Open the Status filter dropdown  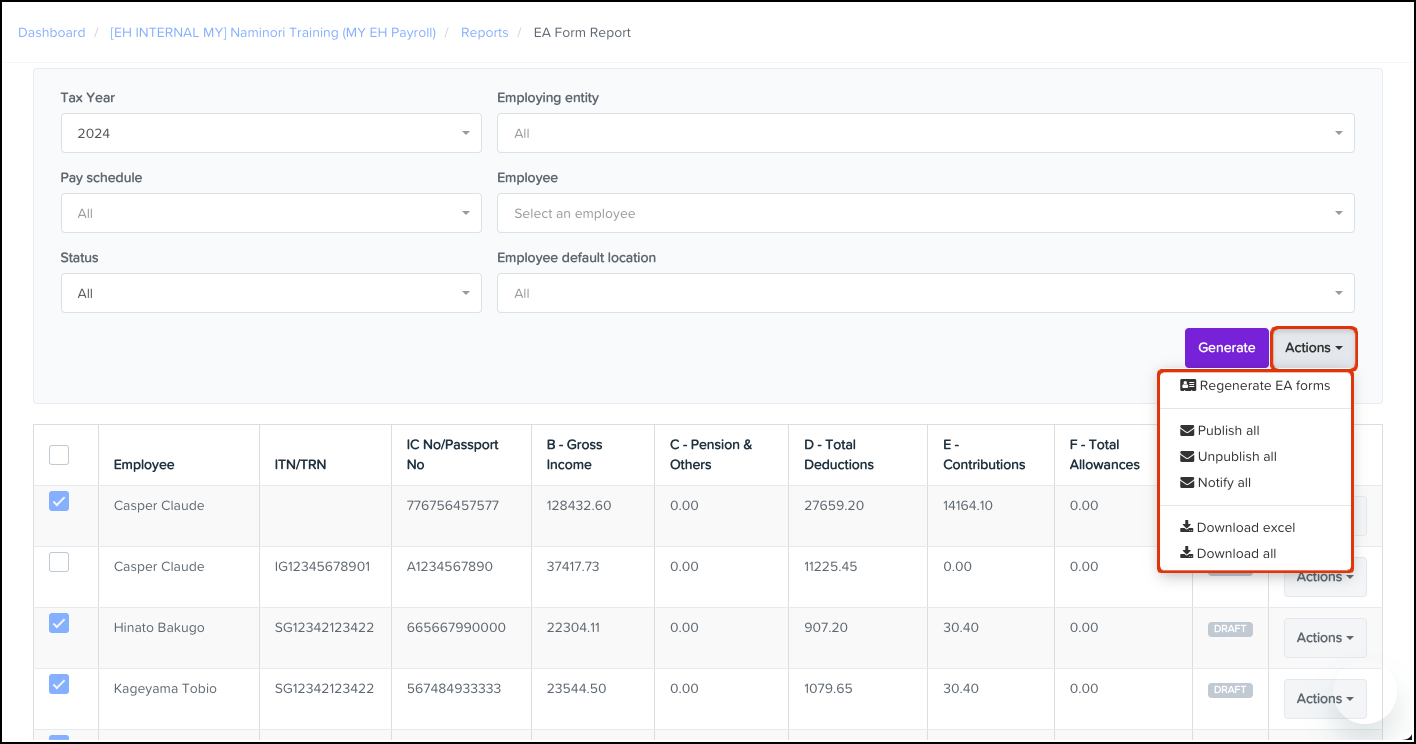(270, 293)
